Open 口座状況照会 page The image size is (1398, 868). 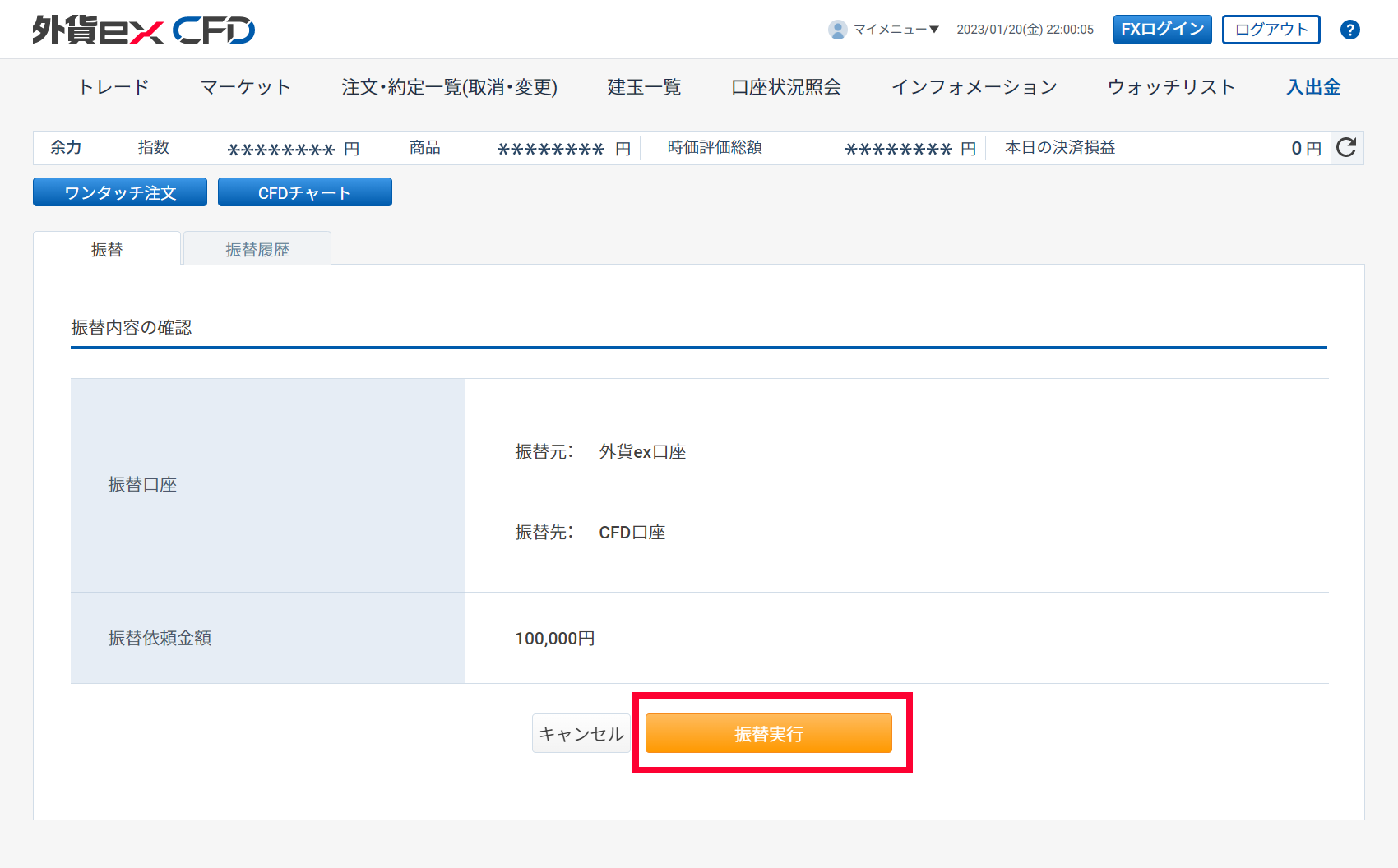click(785, 87)
